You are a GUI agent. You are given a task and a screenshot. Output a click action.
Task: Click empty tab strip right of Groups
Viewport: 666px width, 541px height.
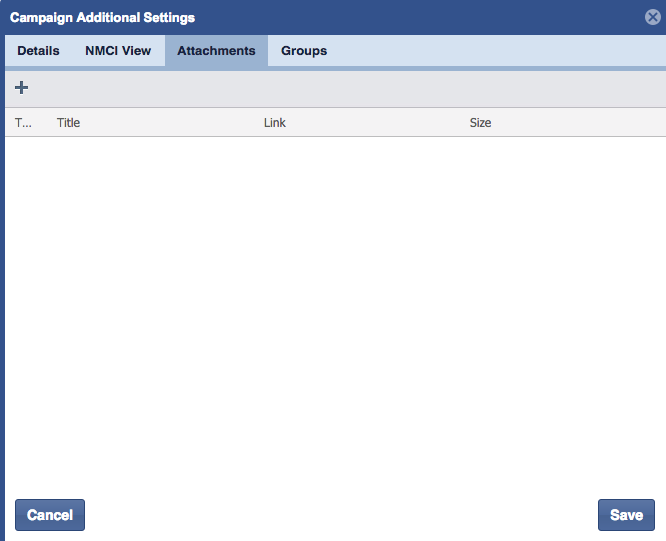500,51
